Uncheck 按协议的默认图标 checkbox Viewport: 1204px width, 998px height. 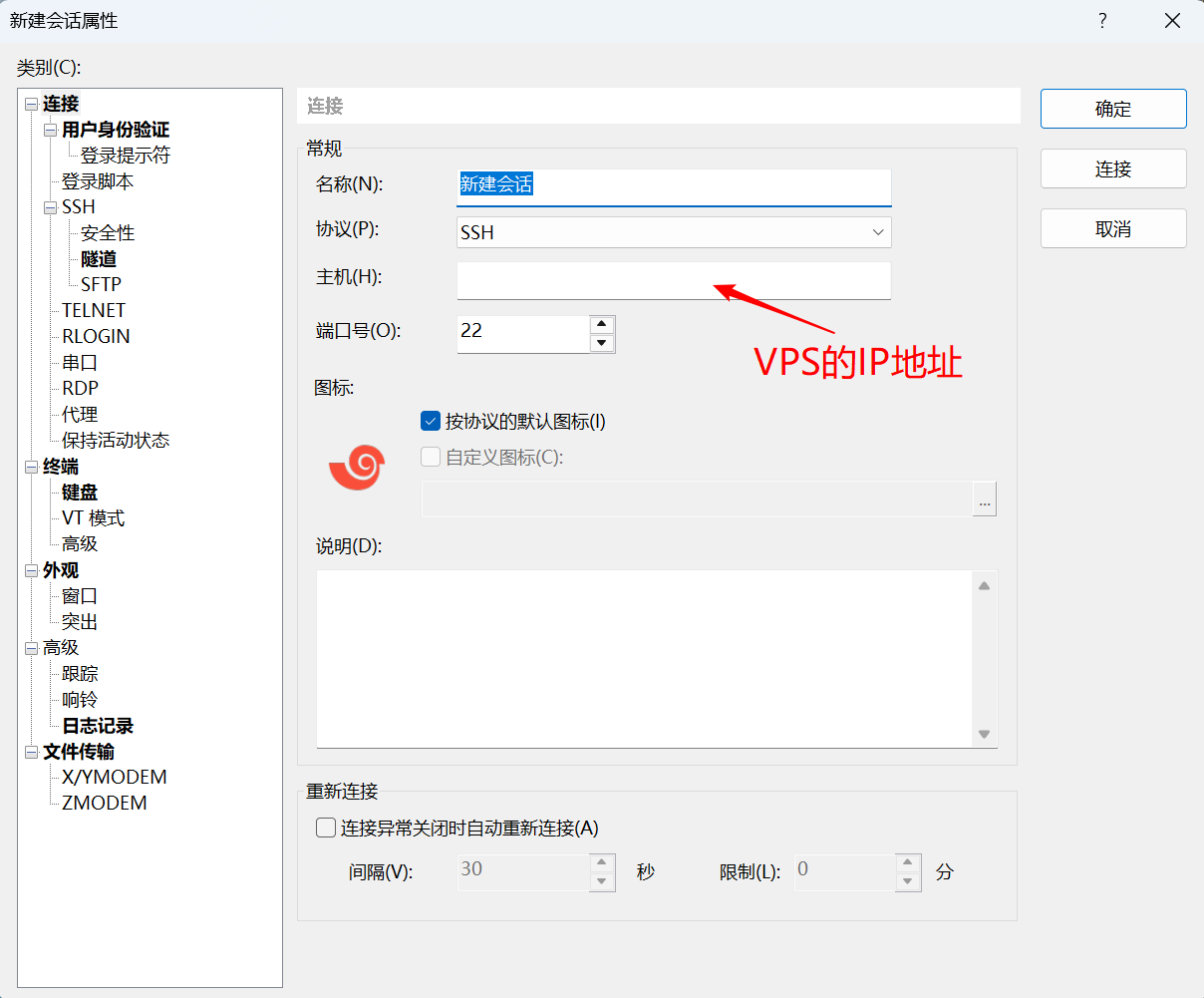pos(431,422)
